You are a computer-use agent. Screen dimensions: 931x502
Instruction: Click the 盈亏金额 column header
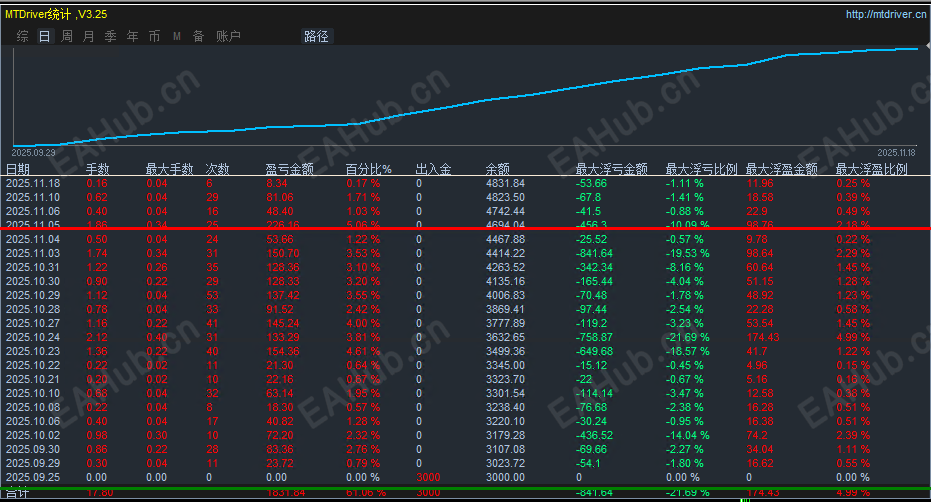point(289,169)
